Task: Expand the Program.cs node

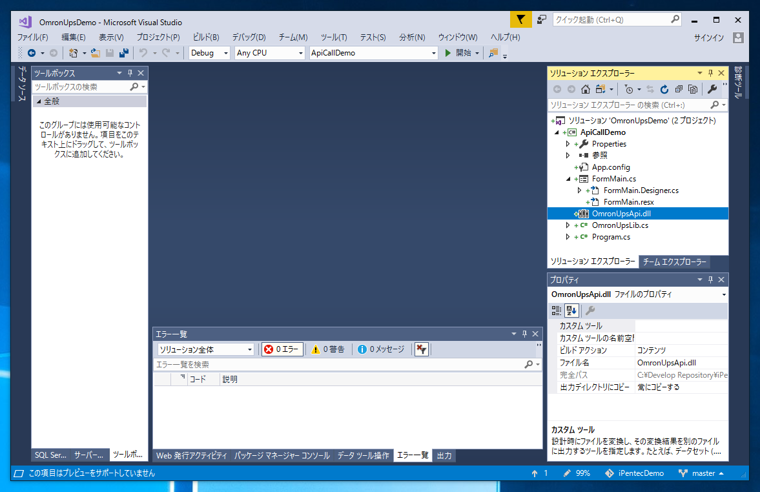Action: pos(568,237)
